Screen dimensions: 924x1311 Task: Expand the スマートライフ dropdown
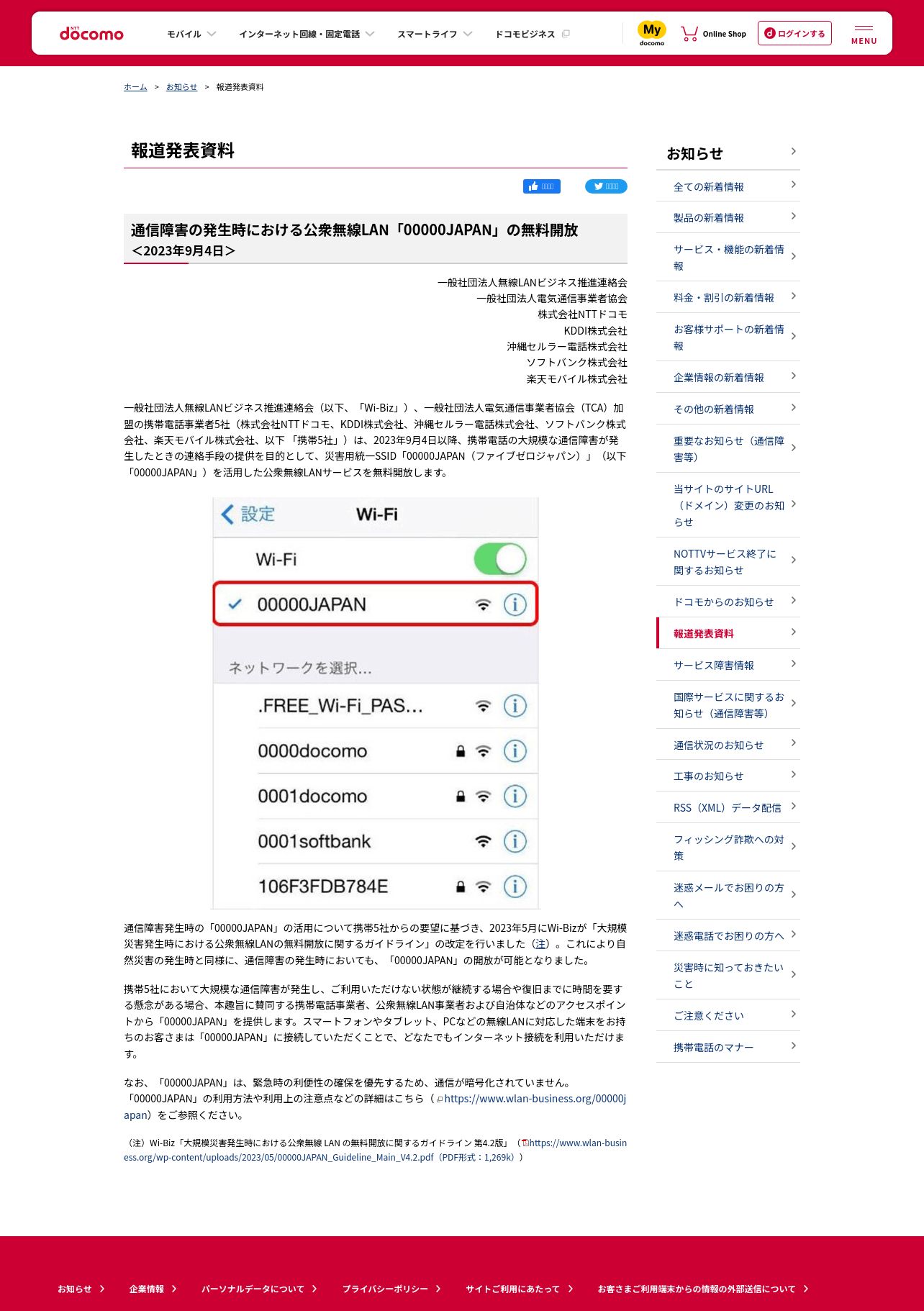tap(435, 34)
